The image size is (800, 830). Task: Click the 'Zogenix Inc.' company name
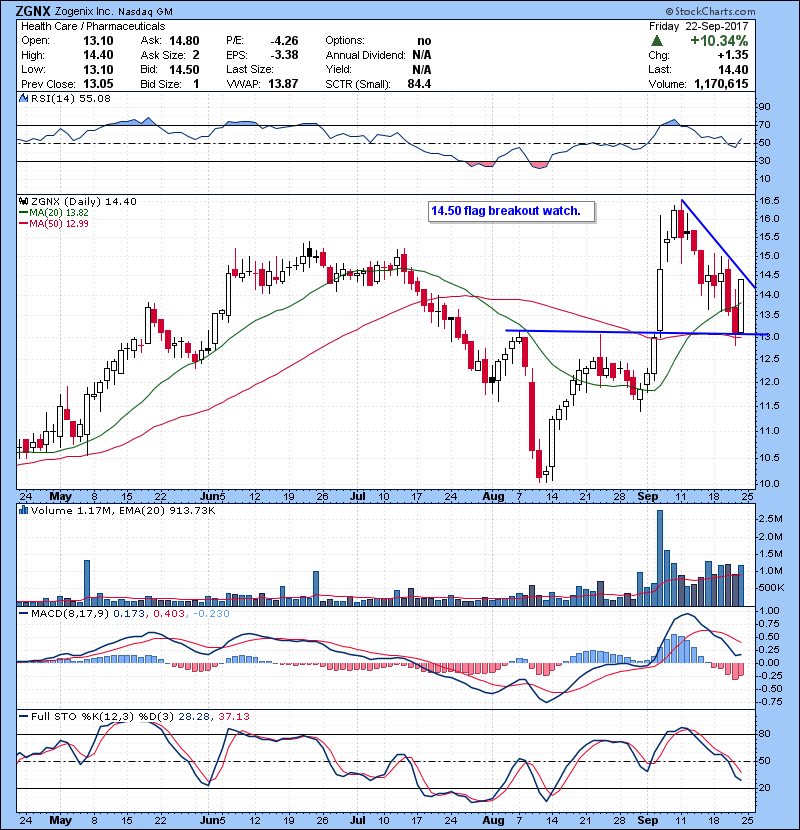(x=84, y=11)
